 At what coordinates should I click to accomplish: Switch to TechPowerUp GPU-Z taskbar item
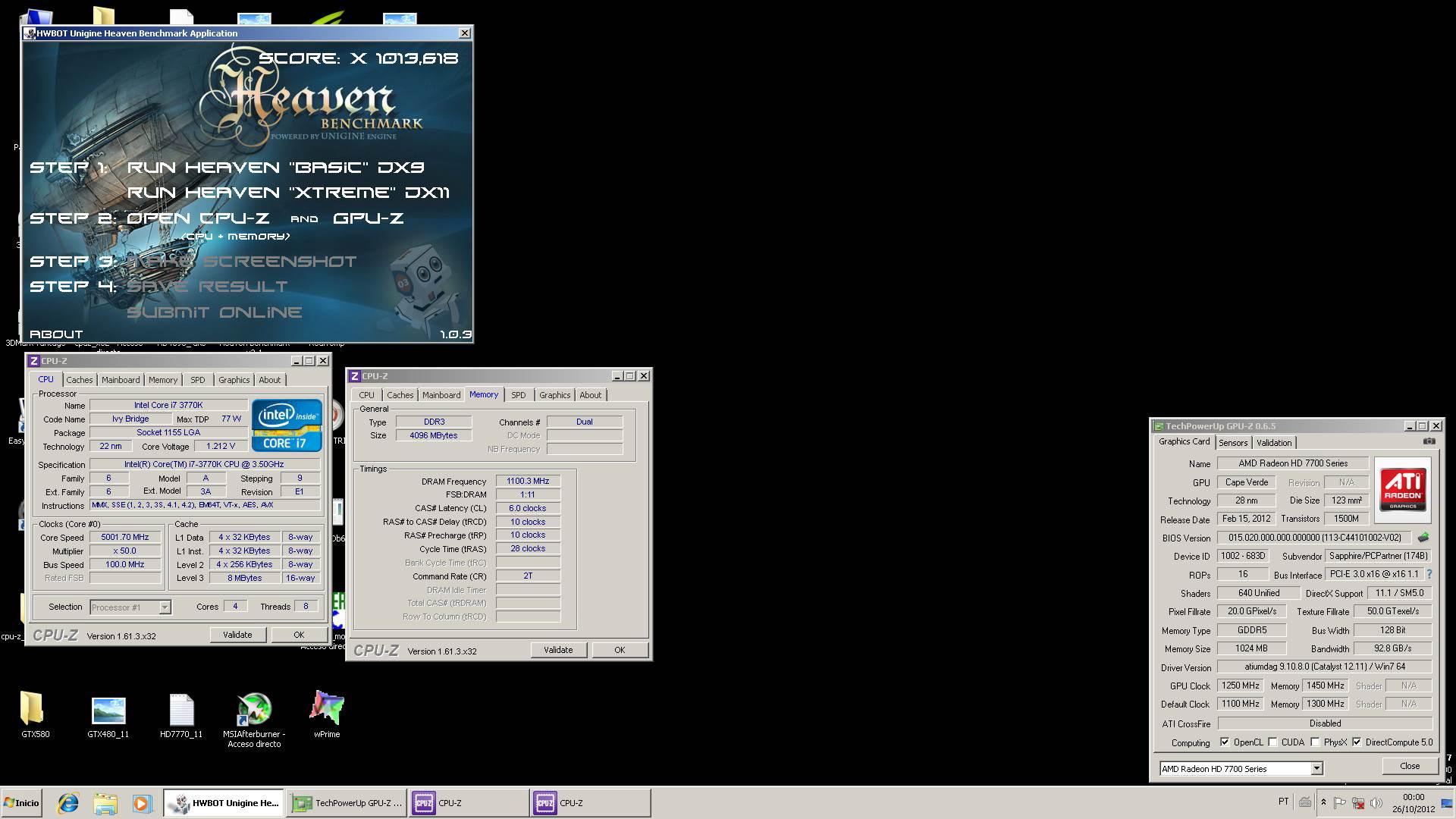[x=347, y=803]
